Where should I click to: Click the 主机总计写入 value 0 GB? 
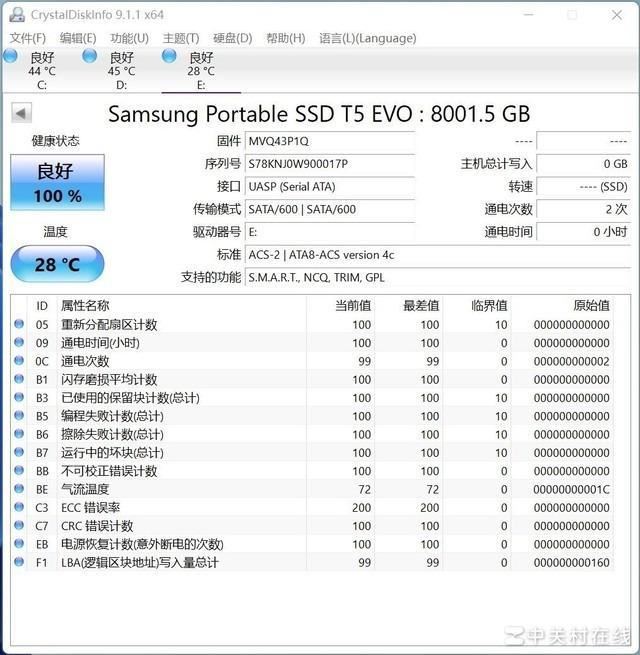(x=583, y=164)
